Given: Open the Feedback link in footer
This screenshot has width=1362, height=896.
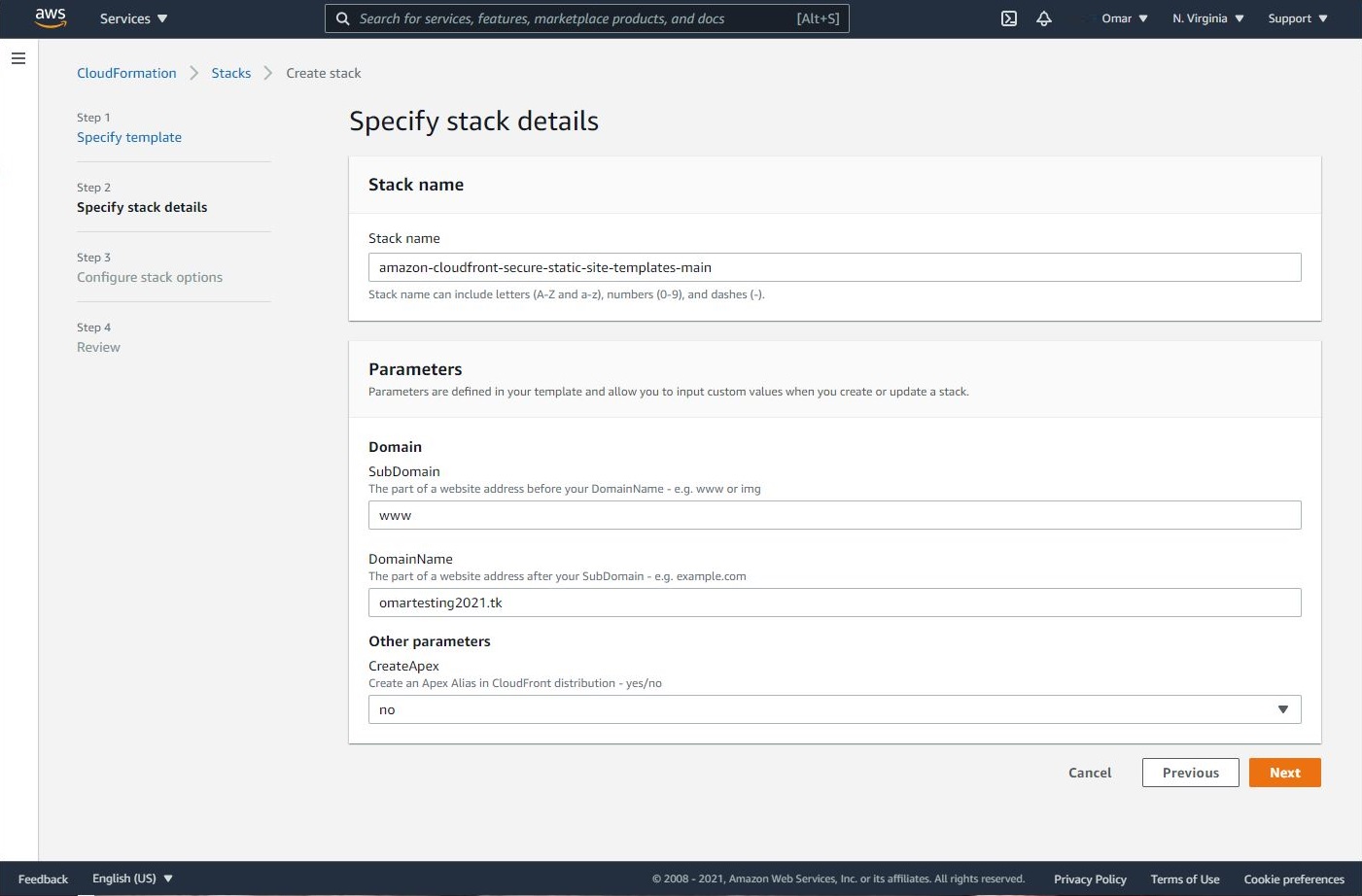Looking at the screenshot, I should tap(43, 879).
